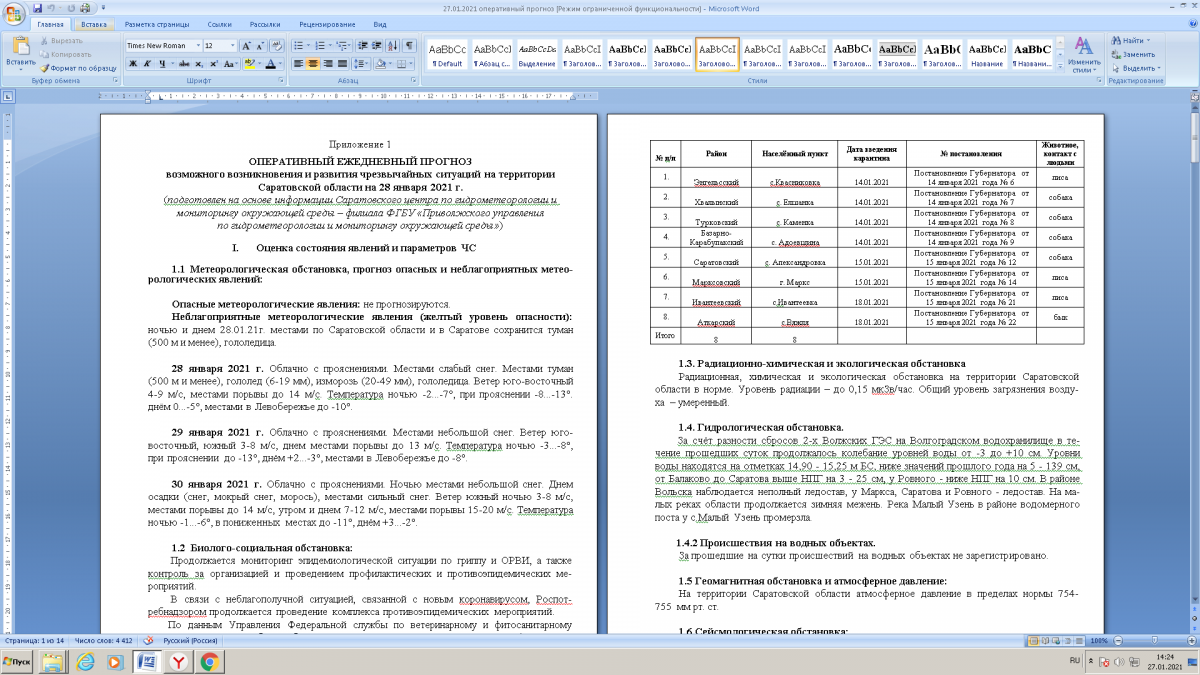This screenshot has height=675, width=1200.
Task: Open the multilevel list menu
Action: pyautogui.click(x=344, y=46)
